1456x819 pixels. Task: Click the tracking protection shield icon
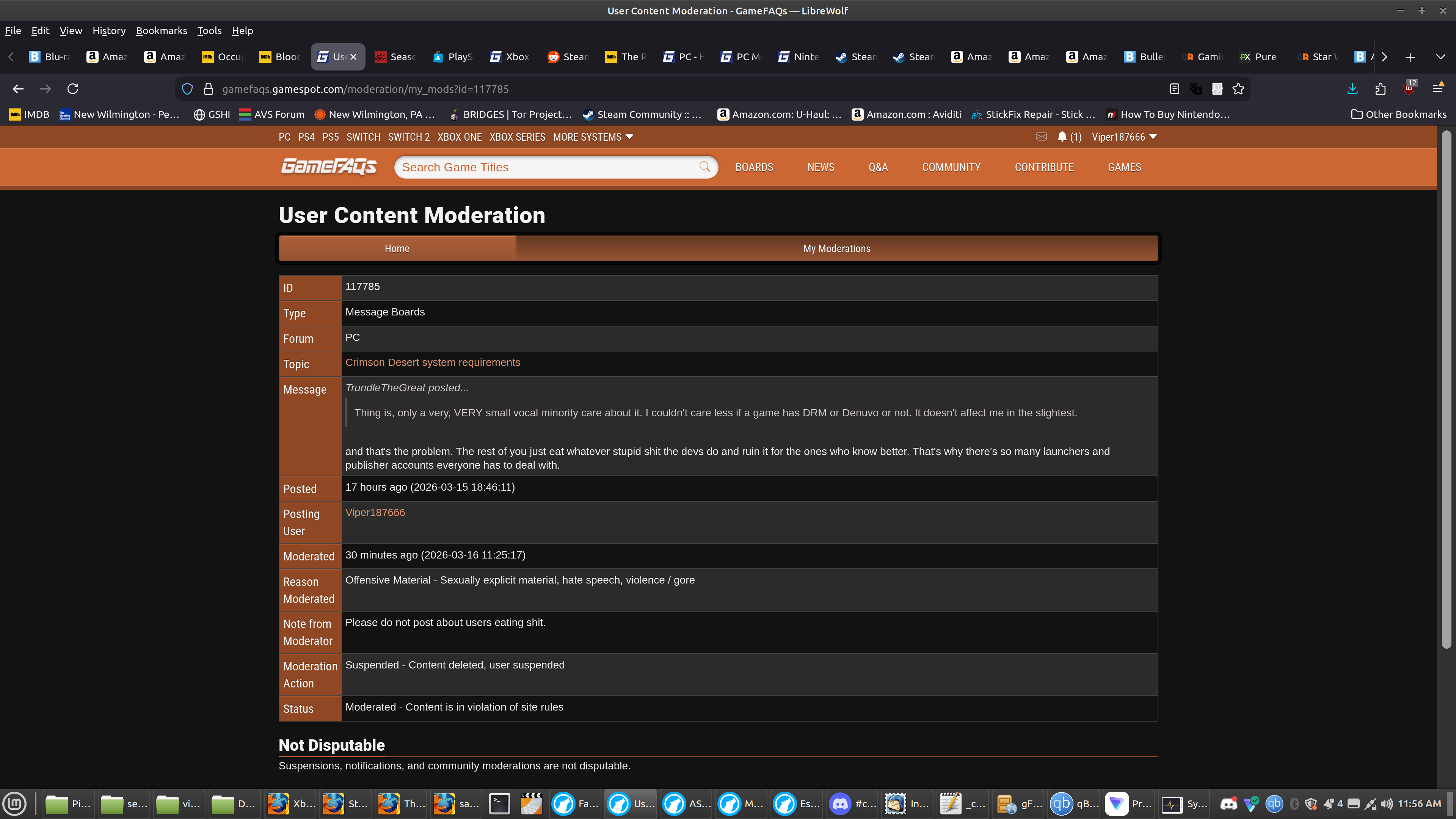187,89
